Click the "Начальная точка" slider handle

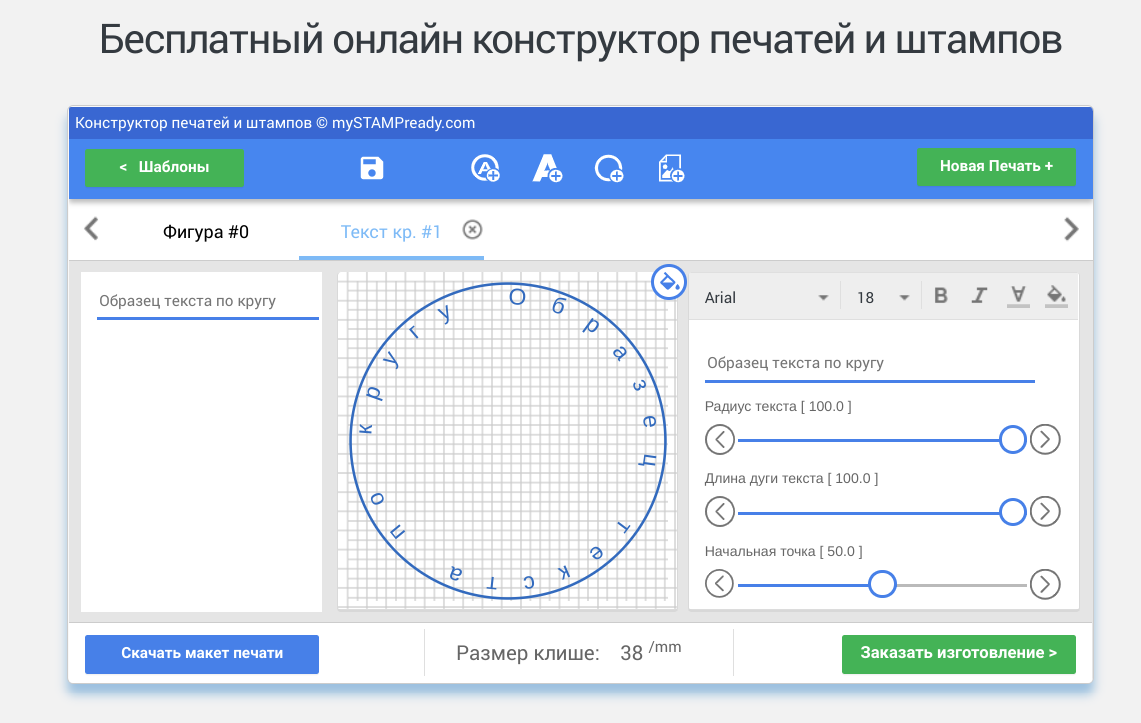[x=882, y=583]
